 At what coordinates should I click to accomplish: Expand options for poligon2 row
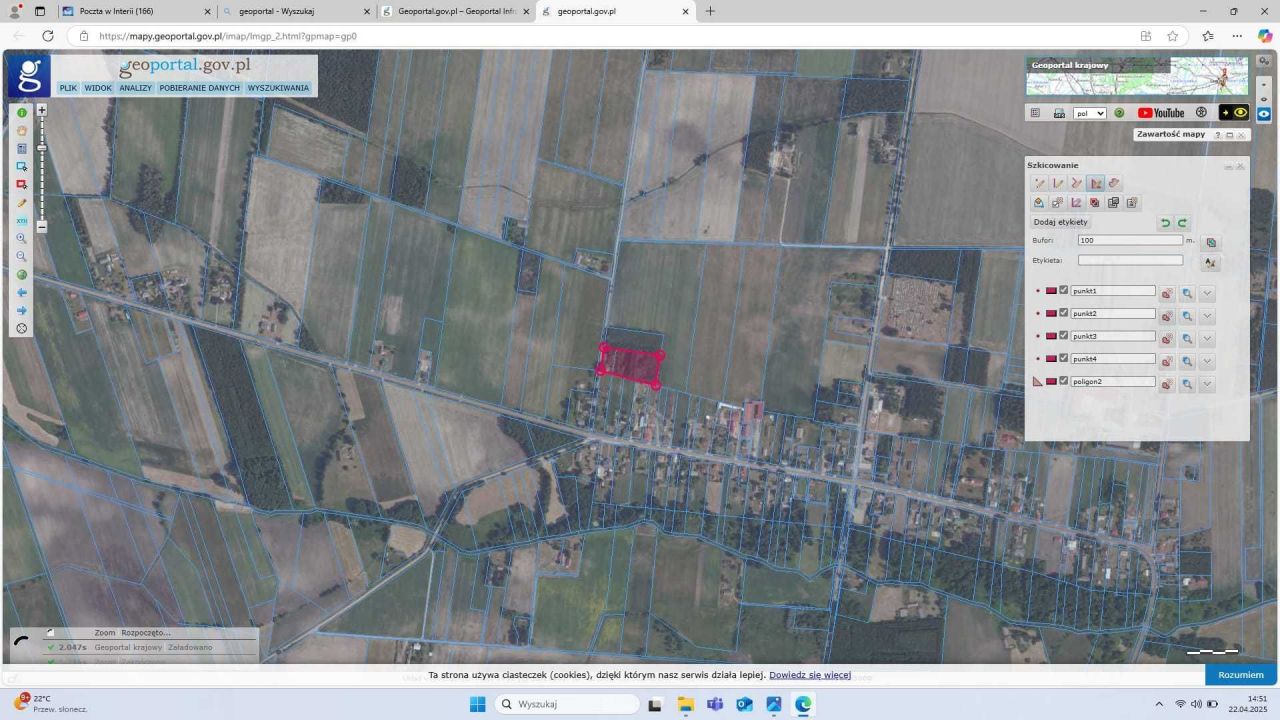[1207, 384]
